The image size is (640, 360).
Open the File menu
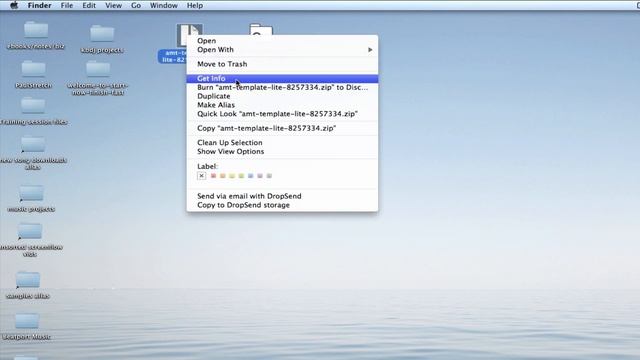(x=67, y=5)
